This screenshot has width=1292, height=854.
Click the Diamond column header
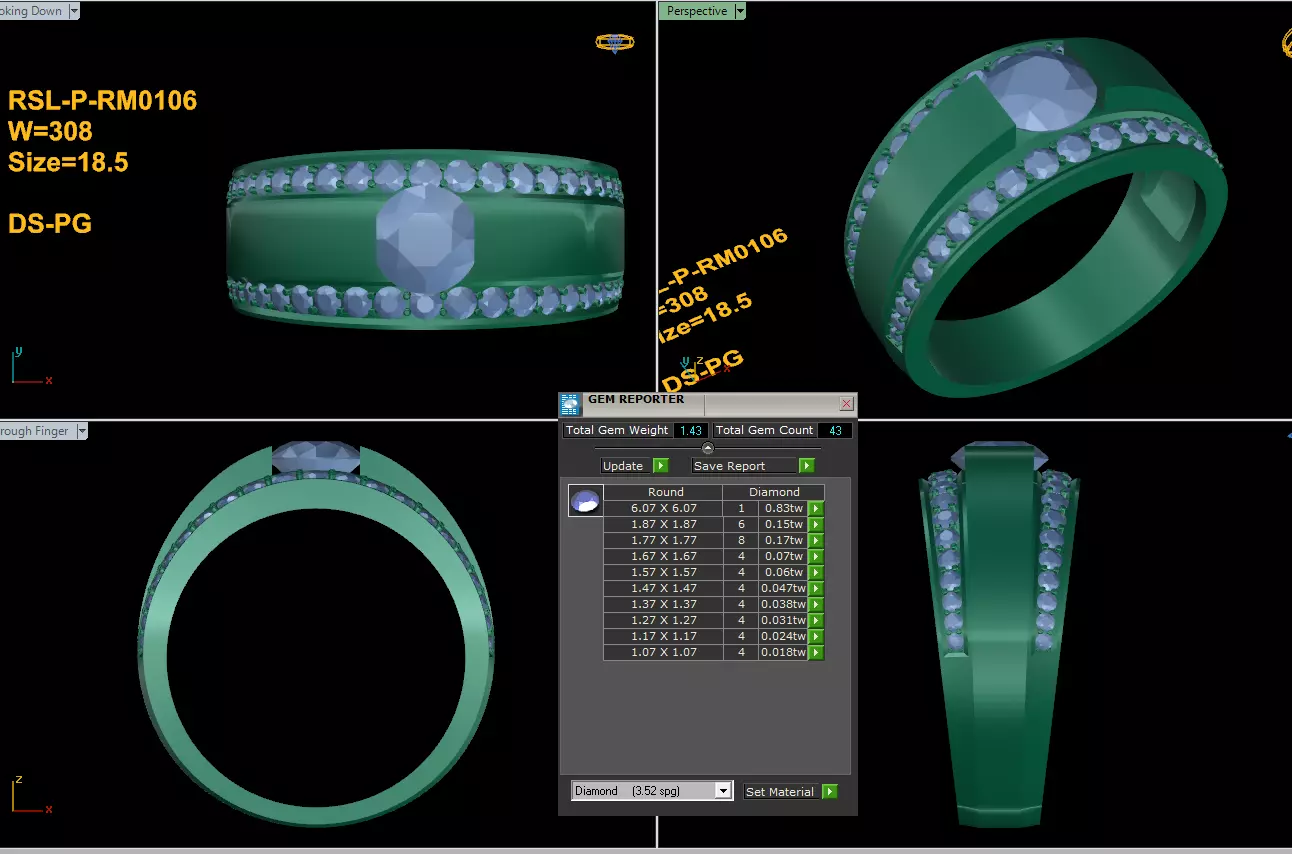tap(774, 492)
